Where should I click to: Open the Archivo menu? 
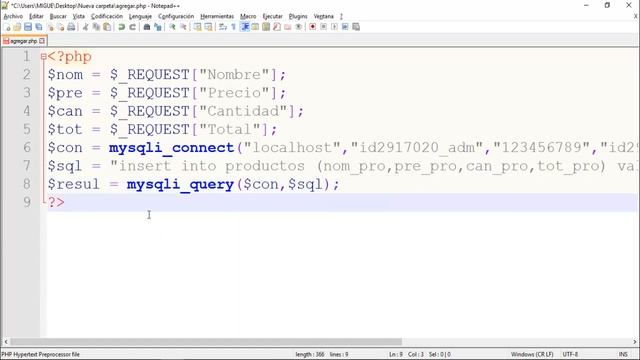coord(13,16)
